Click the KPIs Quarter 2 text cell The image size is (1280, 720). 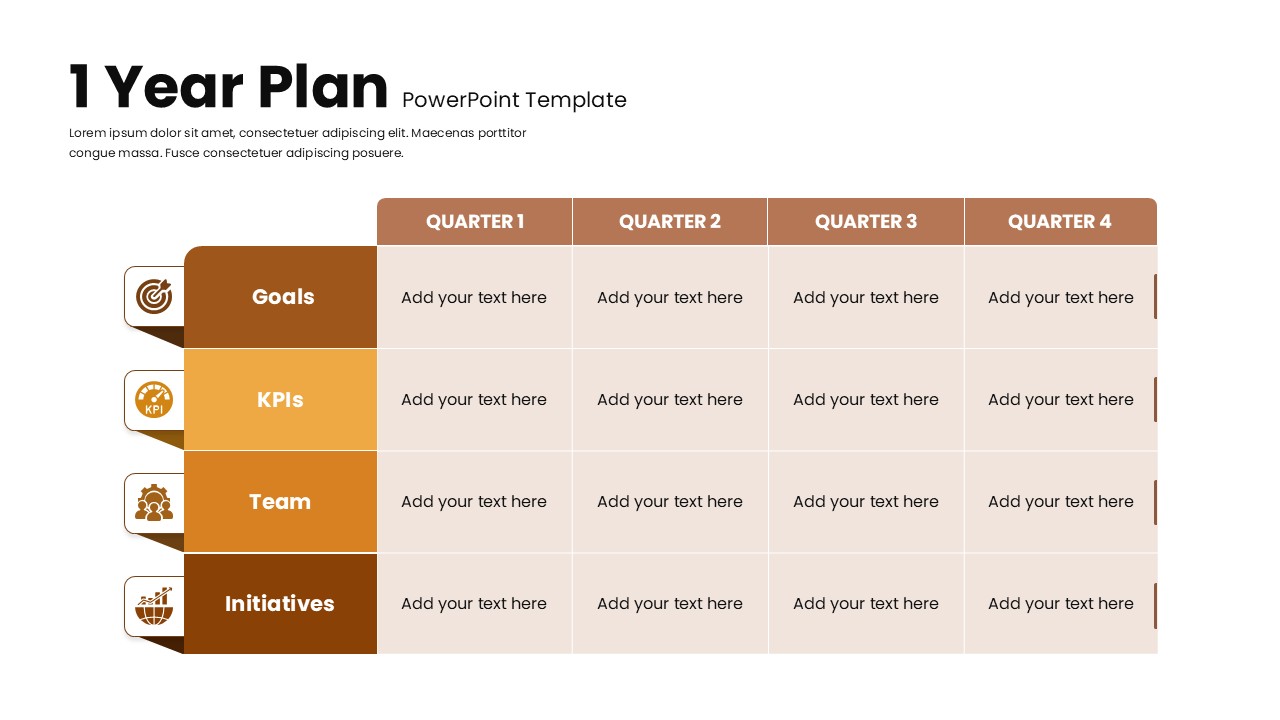tap(670, 400)
